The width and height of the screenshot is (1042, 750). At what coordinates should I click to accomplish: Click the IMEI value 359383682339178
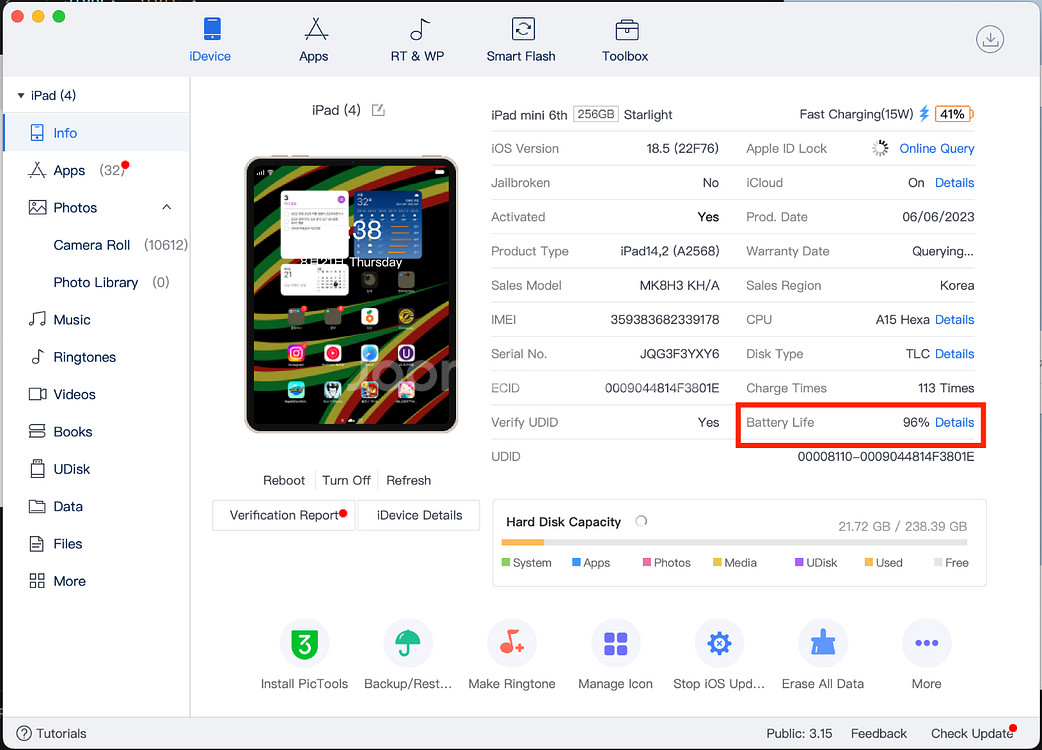[x=665, y=320]
